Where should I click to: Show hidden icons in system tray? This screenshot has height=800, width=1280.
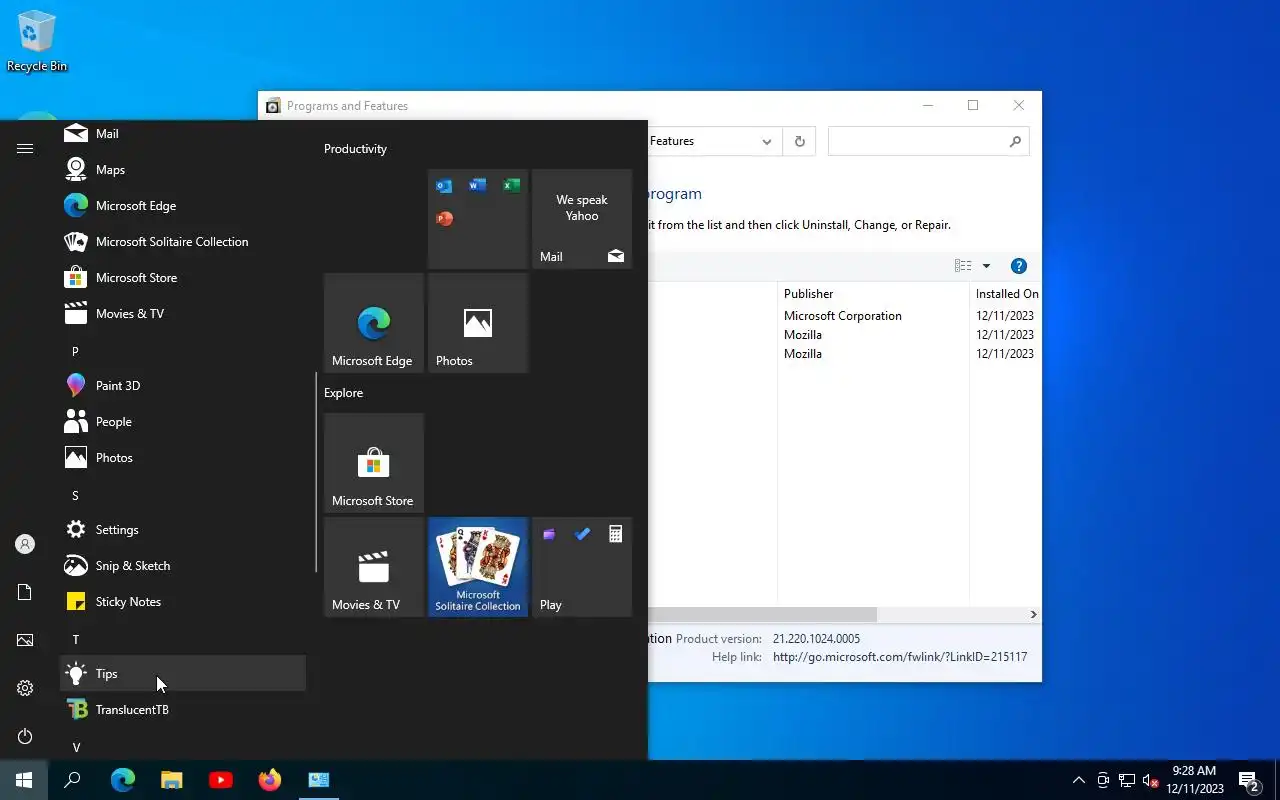(1078, 780)
